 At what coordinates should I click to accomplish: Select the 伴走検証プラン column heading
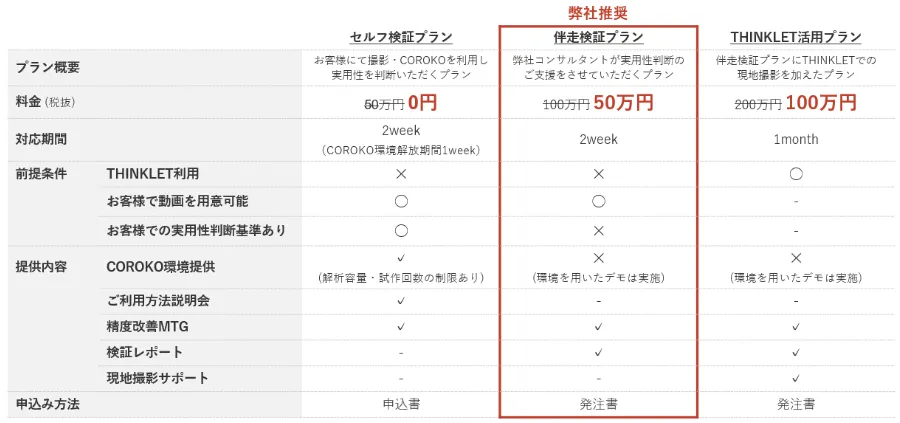[598, 37]
